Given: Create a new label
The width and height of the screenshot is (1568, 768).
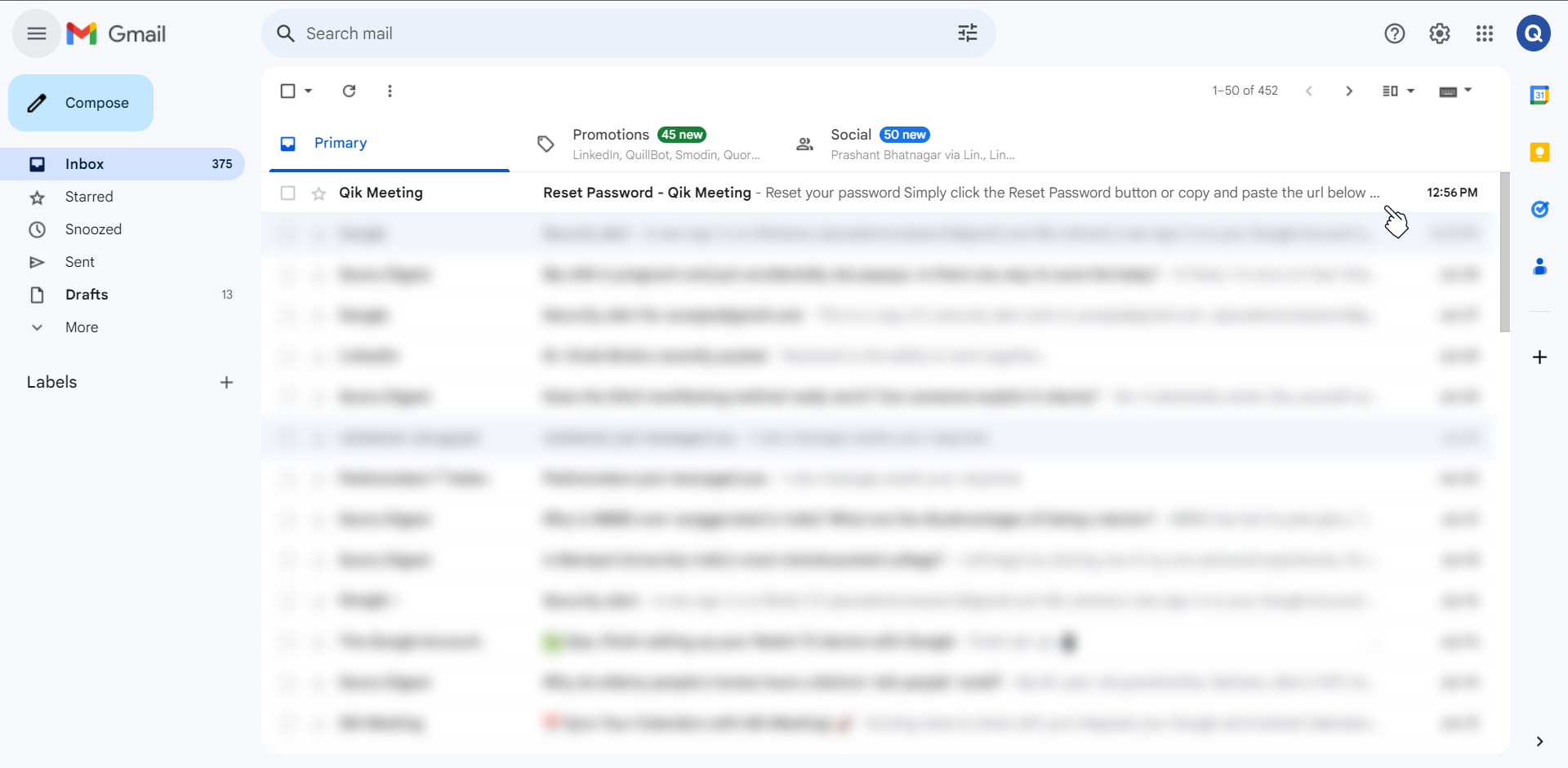Looking at the screenshot, I should [226, 382].
